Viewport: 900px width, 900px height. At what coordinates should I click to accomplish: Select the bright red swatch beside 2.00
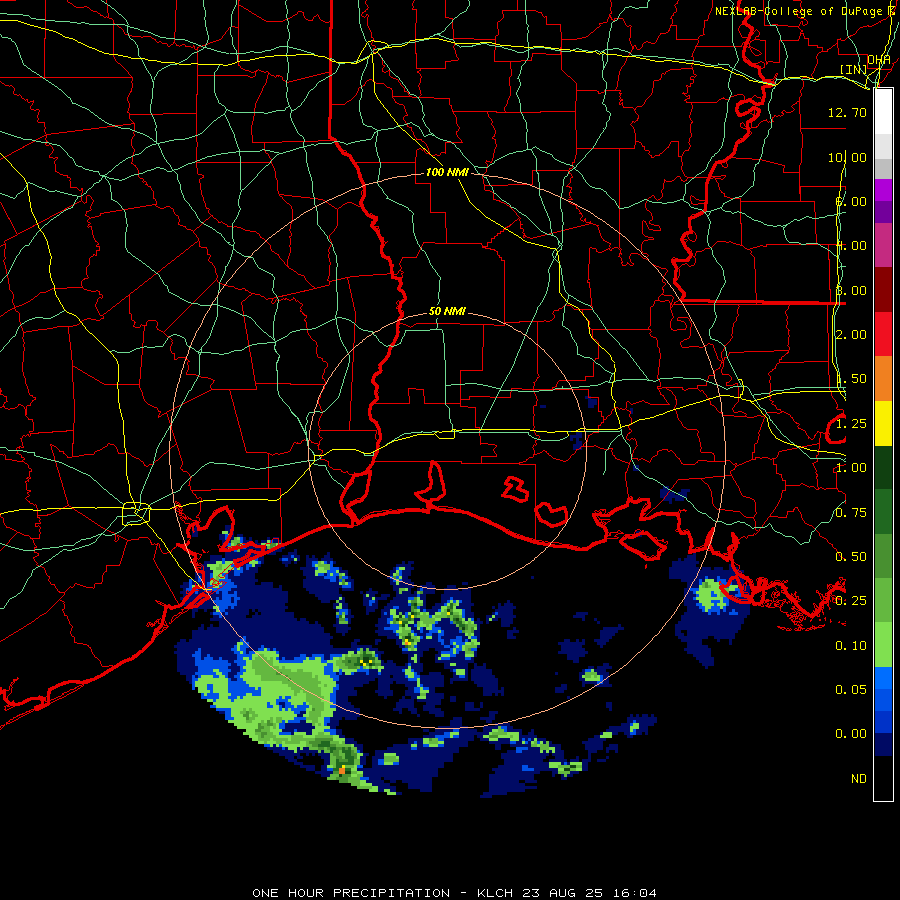[x=883, y=334]
